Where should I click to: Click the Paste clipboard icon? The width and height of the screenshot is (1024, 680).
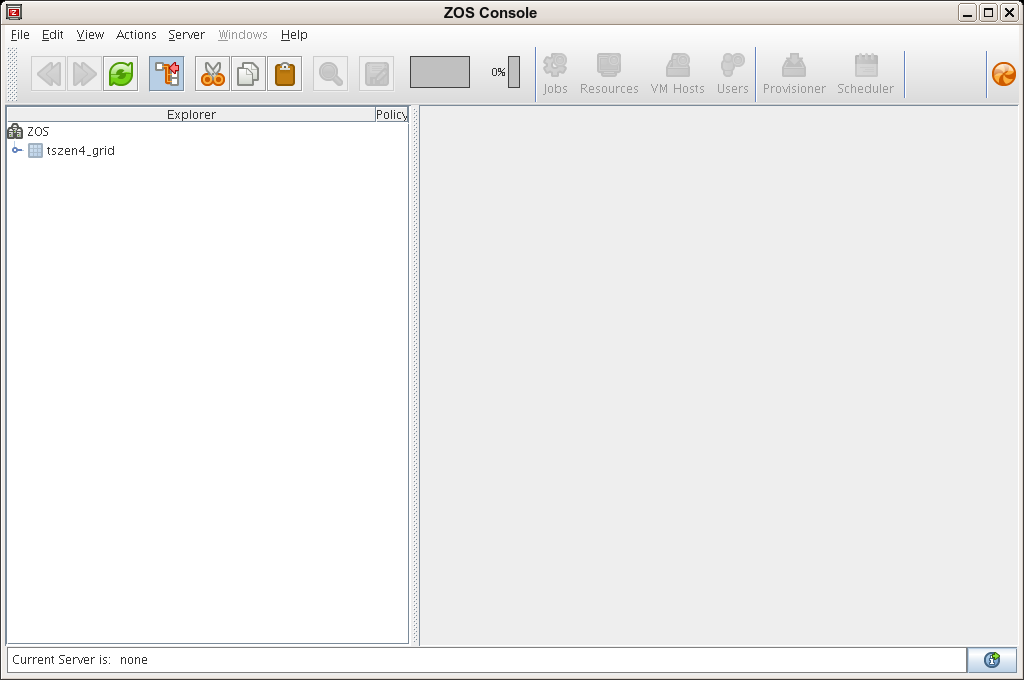(x=285, y=73)
